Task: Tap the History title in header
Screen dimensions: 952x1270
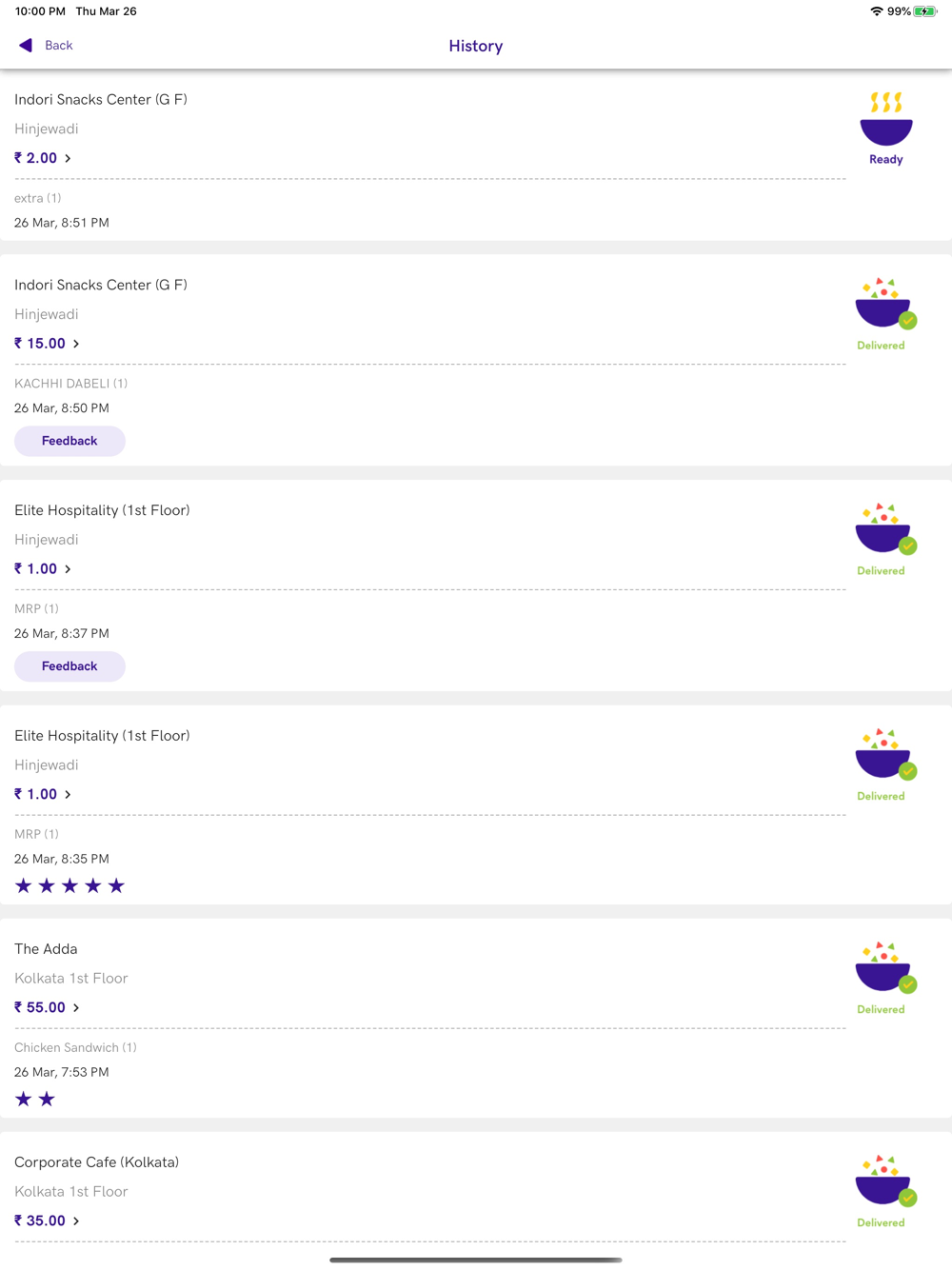Action: coord(476,46)
